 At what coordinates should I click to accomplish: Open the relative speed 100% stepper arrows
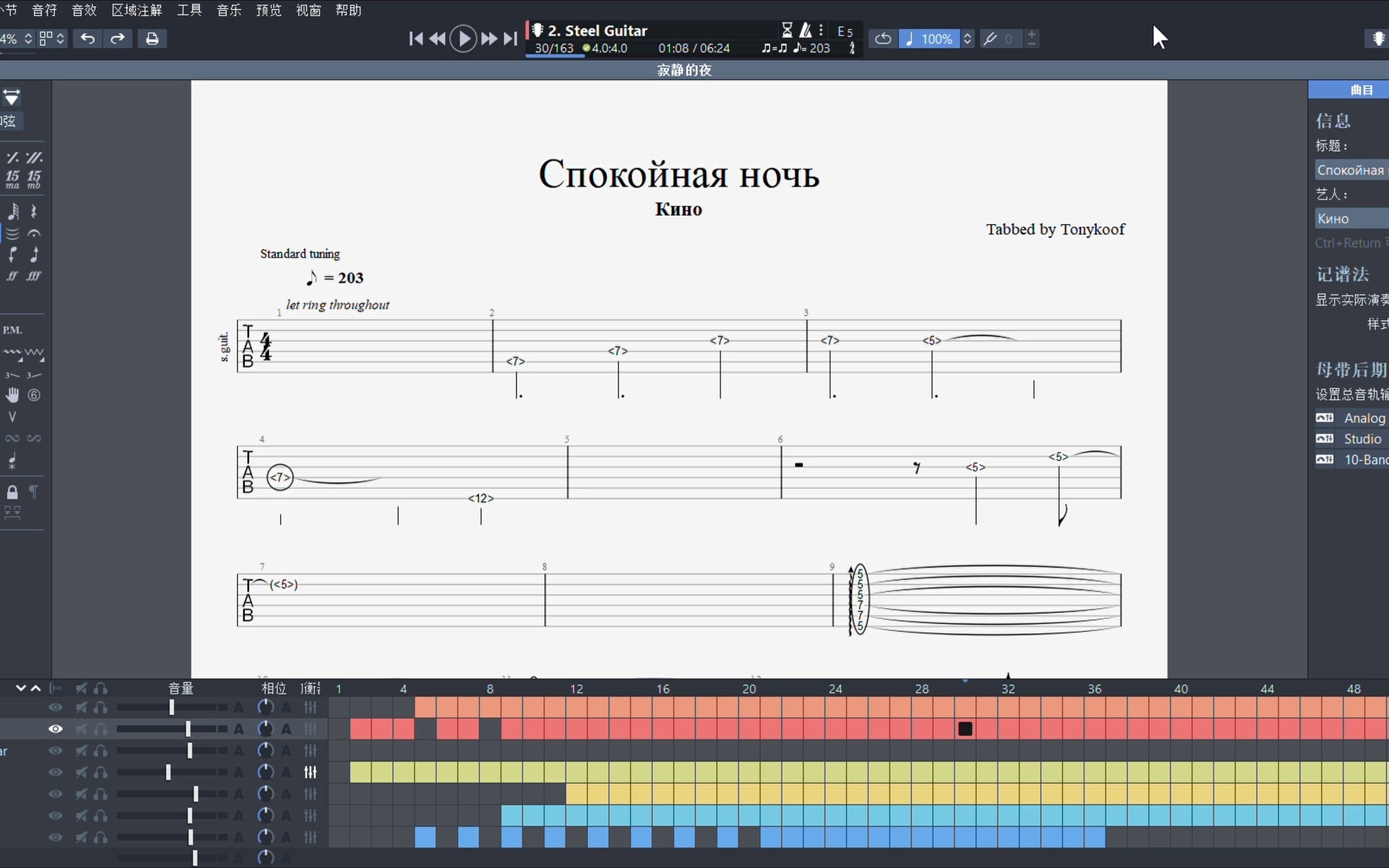tap(967, 38)
